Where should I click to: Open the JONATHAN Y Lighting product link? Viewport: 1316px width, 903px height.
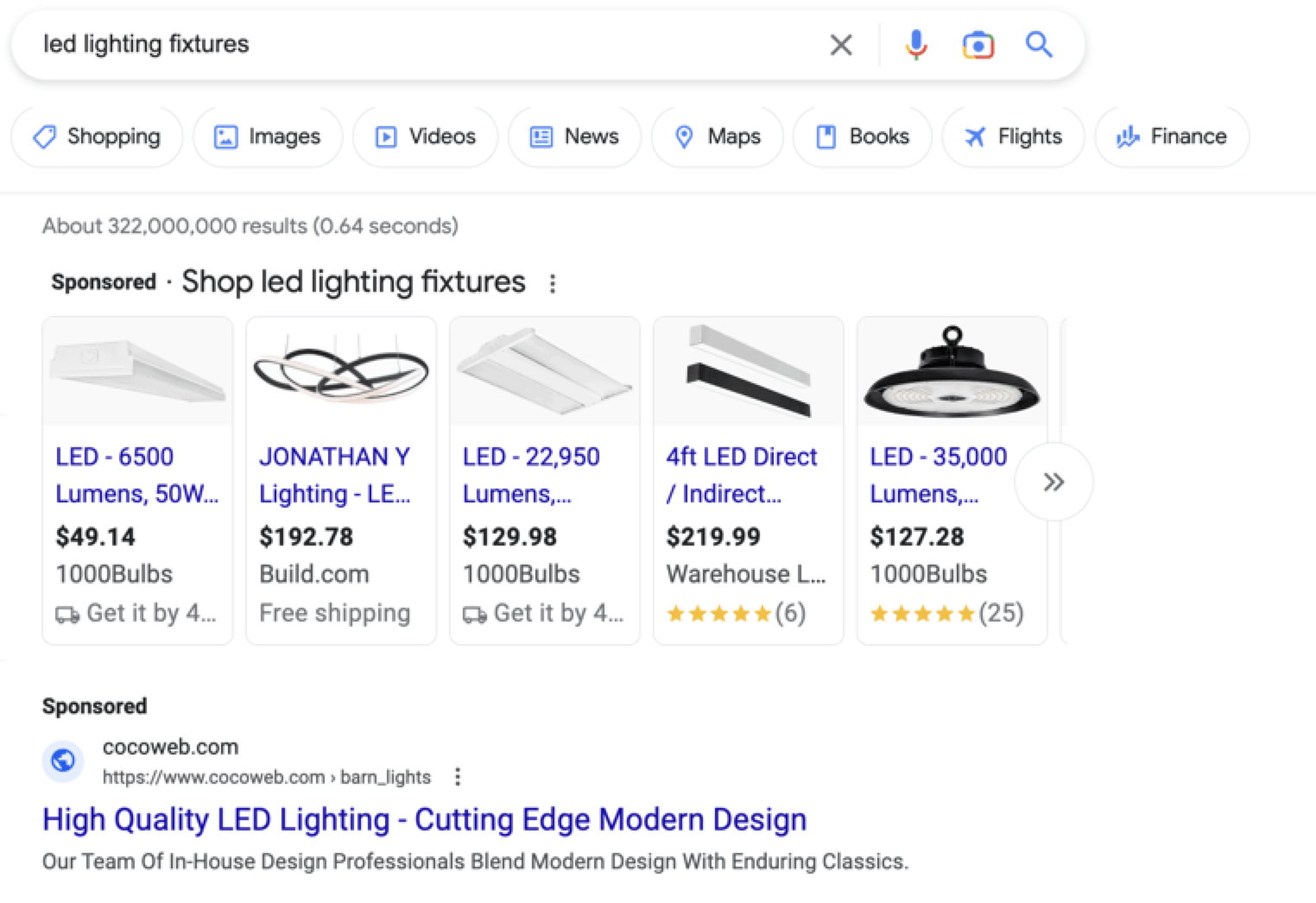pos(335,475)
